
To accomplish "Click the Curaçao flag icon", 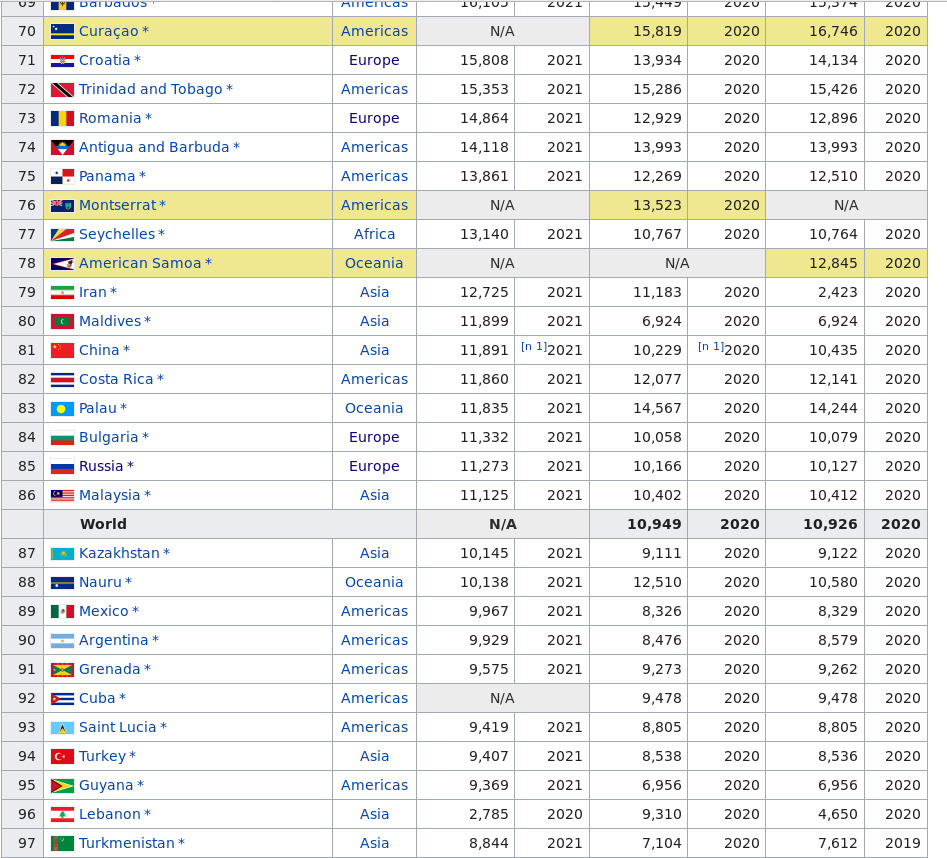I will pos(62,31).
